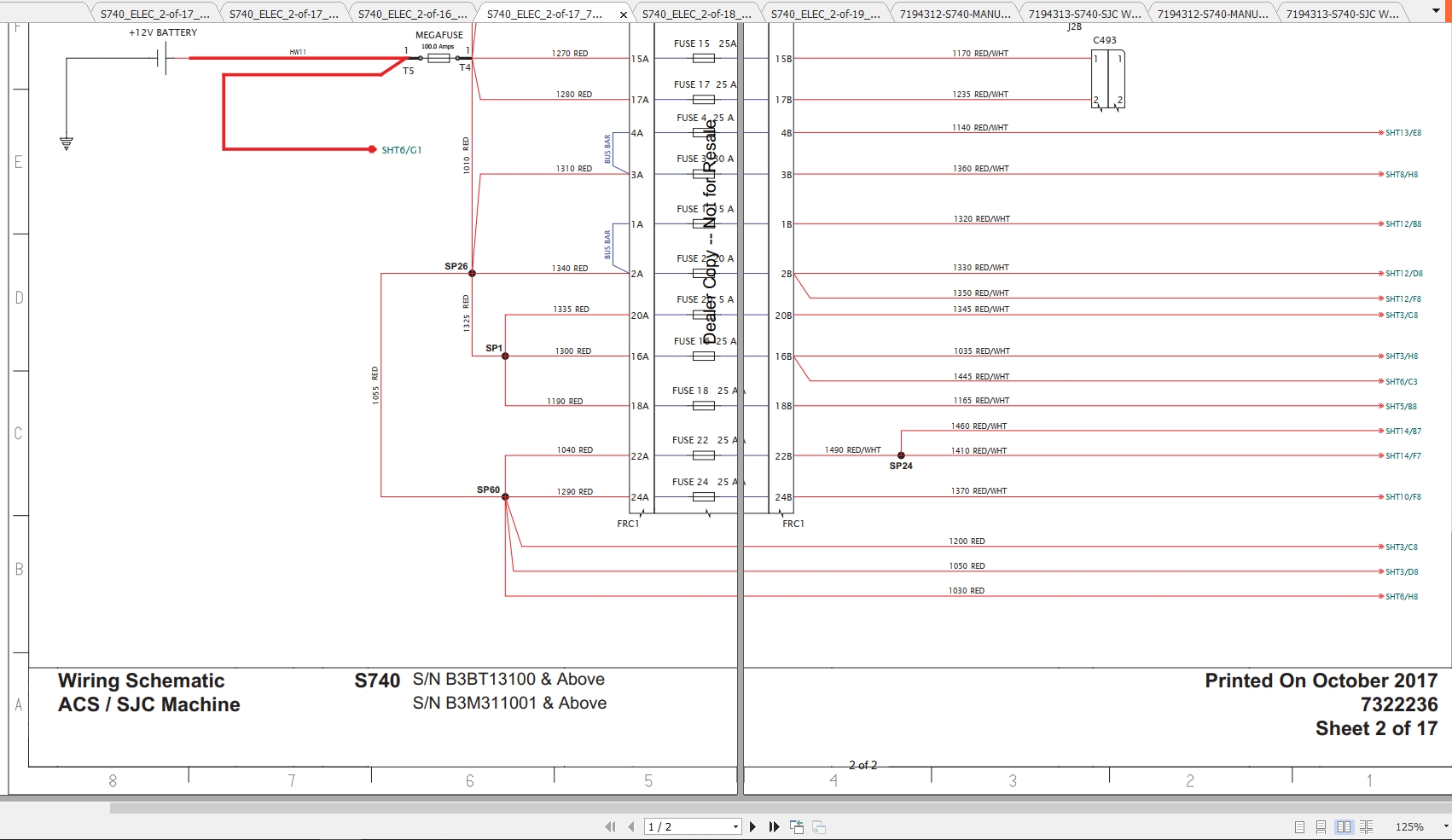Screen dimensions: 1452x840
Task: Switch to single page view
Action: pyautogui.click(x=1300, y=827)
